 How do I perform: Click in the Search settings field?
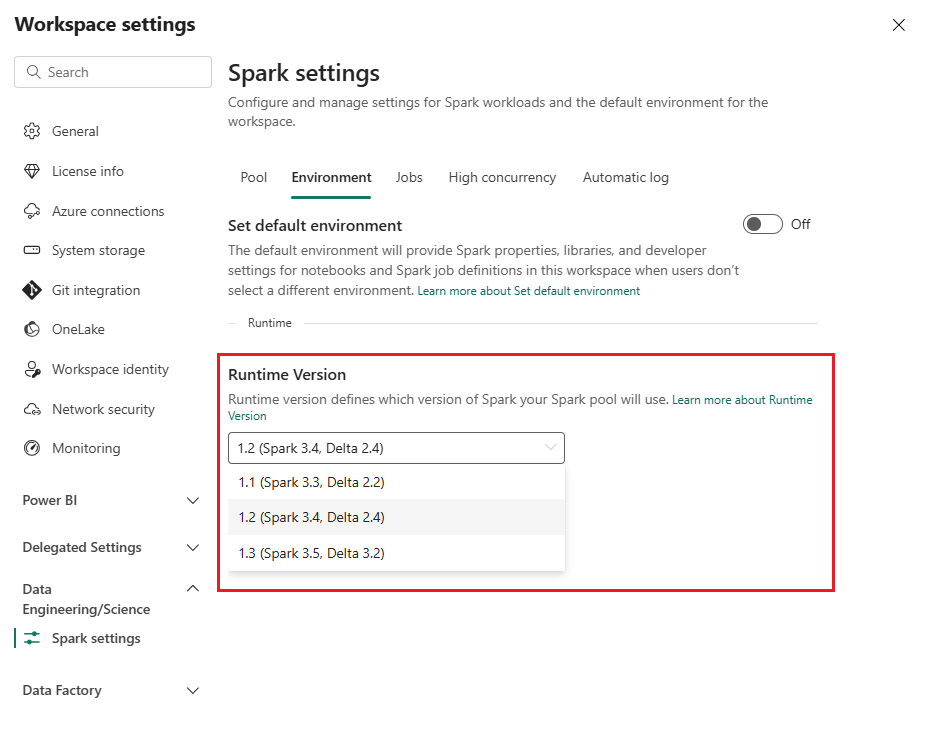pos(120,72)
